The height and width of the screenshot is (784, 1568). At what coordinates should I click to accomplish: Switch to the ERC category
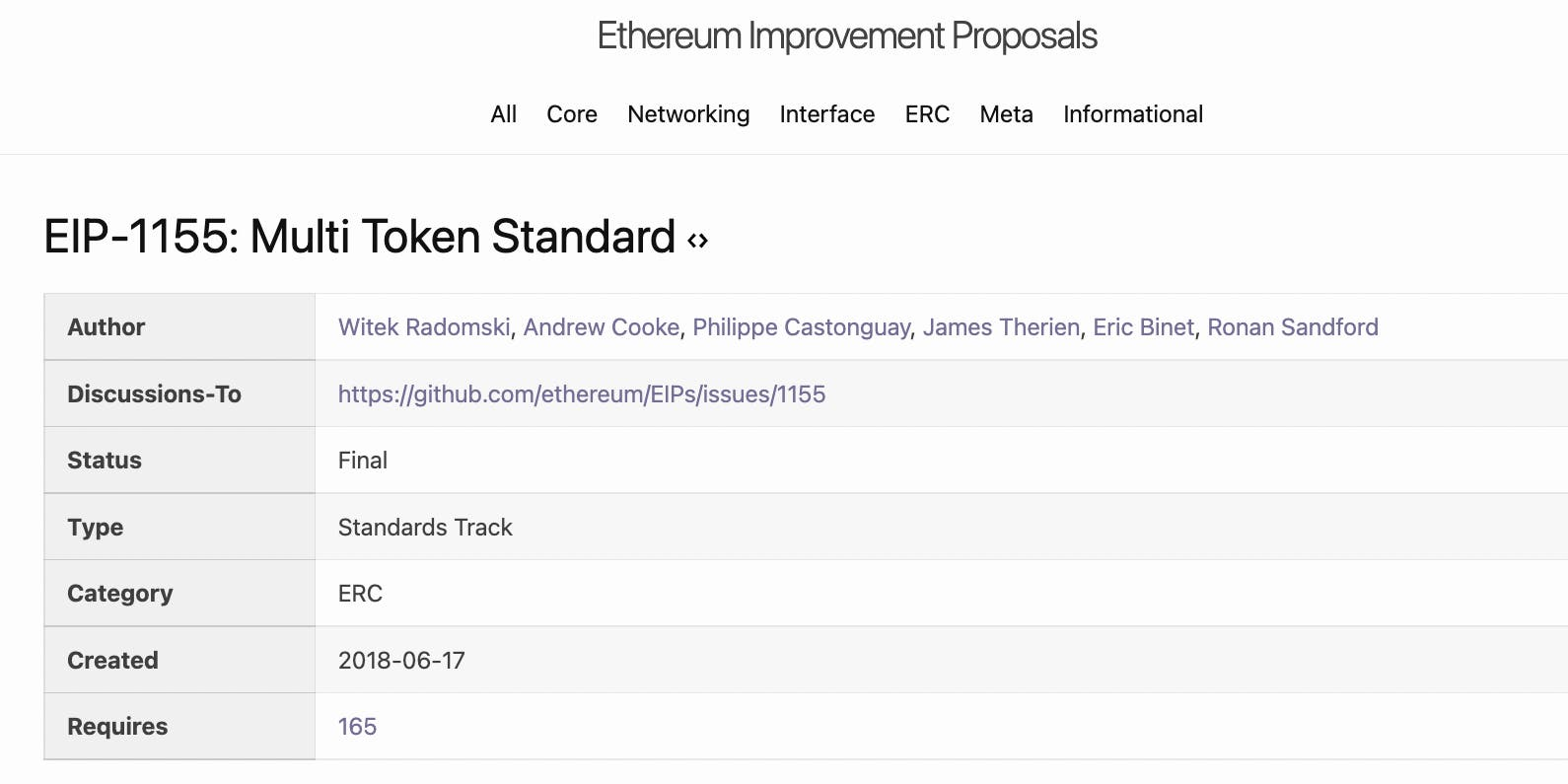click(927, 114)
